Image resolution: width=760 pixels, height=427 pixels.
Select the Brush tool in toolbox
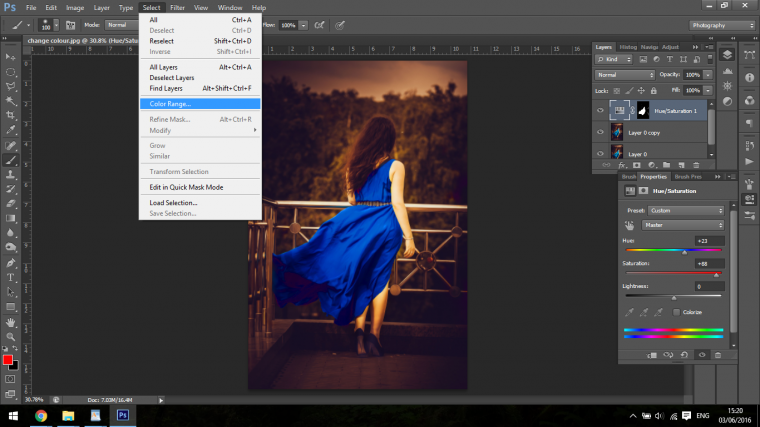pos(10,160)
